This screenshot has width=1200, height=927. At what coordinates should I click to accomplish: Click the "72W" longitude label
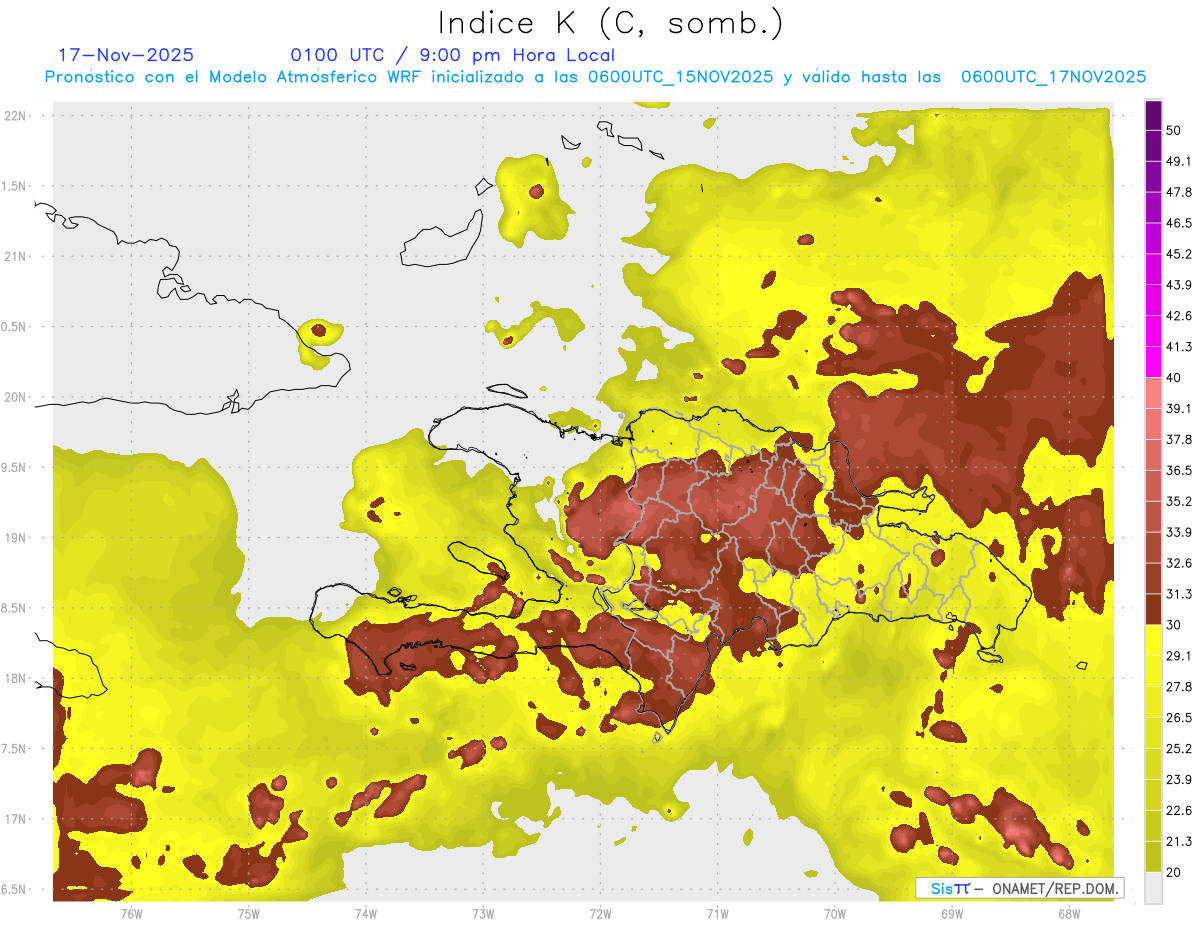coord(600,914)
